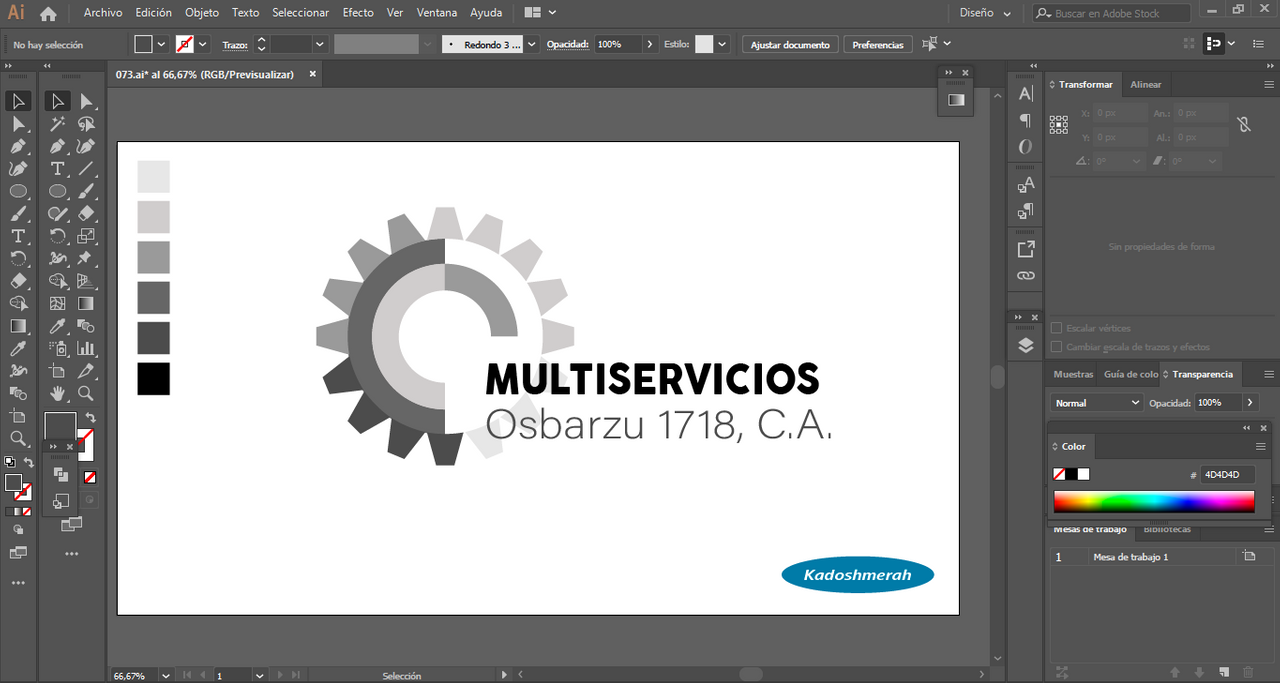Close the 073.ai document tab
Image resolution: width=1280 pixels, height=683 pixels.
pyautogui.click(x=312, y=74)
